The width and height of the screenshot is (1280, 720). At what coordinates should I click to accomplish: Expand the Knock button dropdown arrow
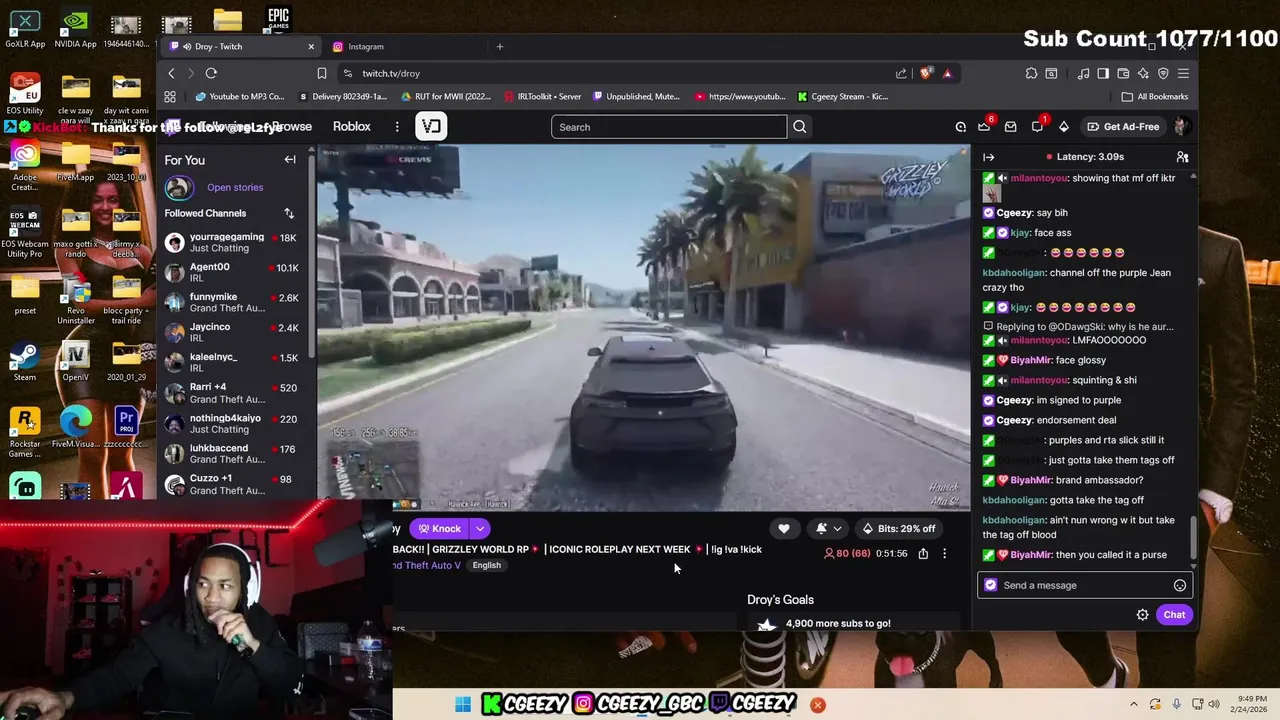(x=480, y=529)
